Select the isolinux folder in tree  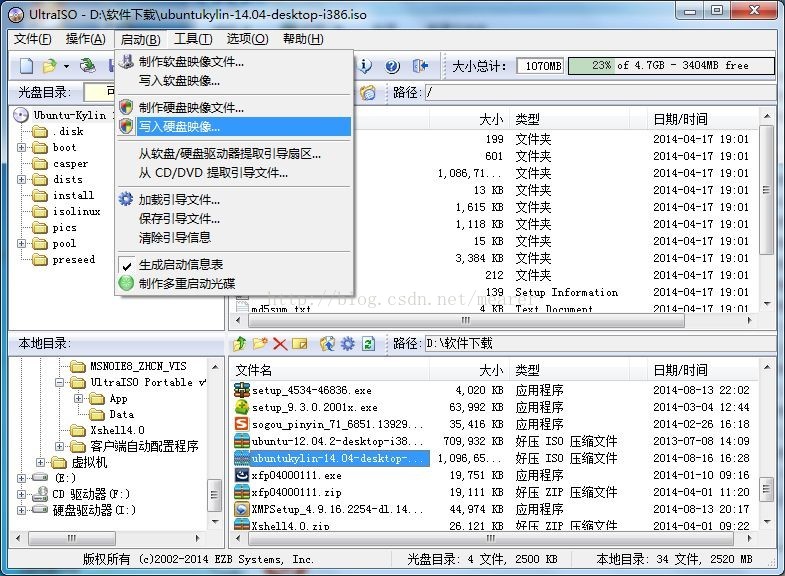pos(76,212)
